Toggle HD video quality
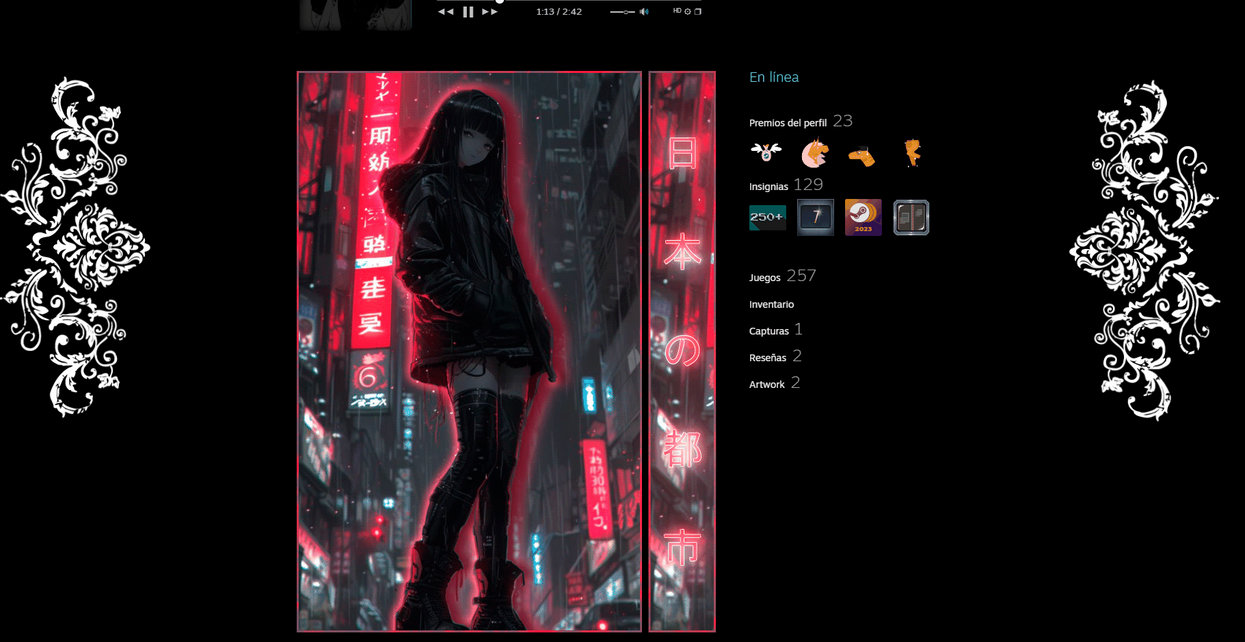Image resolution: width=1245 pixels, height=642 pixels. (x=677, y=11)
